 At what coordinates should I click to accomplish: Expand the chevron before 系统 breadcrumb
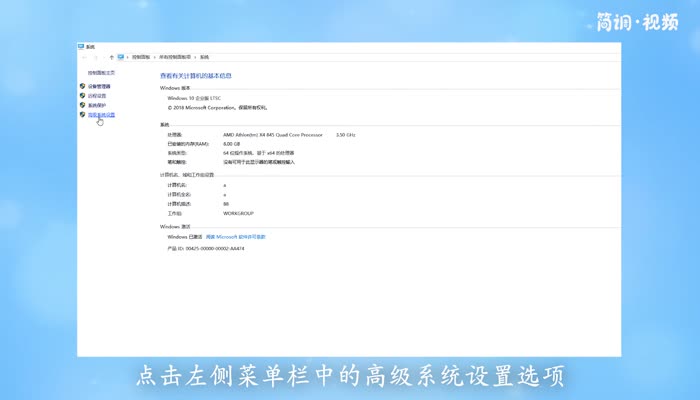click(195, 58)
